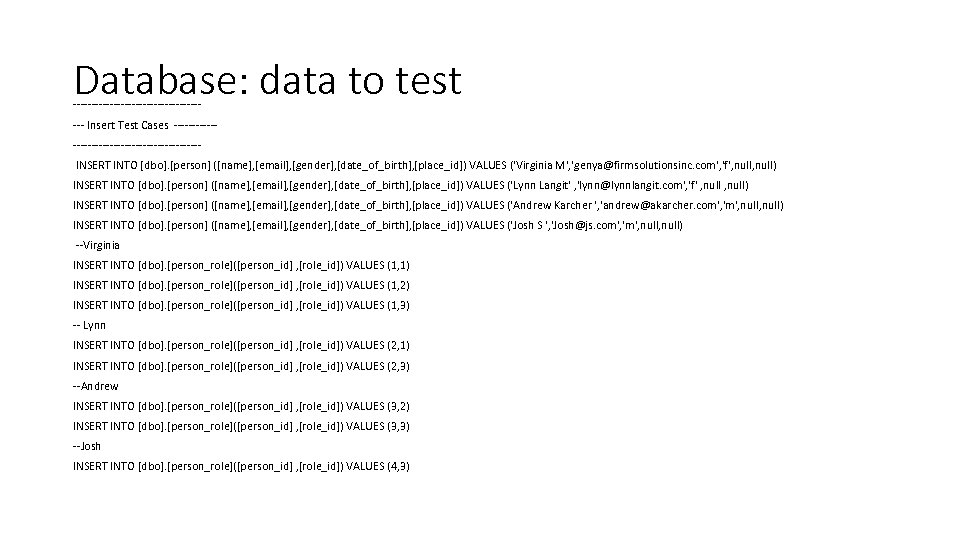Click the '-- Lynn' comment line
This screenshot has width=960, height=540.
(x=90, y=325)
